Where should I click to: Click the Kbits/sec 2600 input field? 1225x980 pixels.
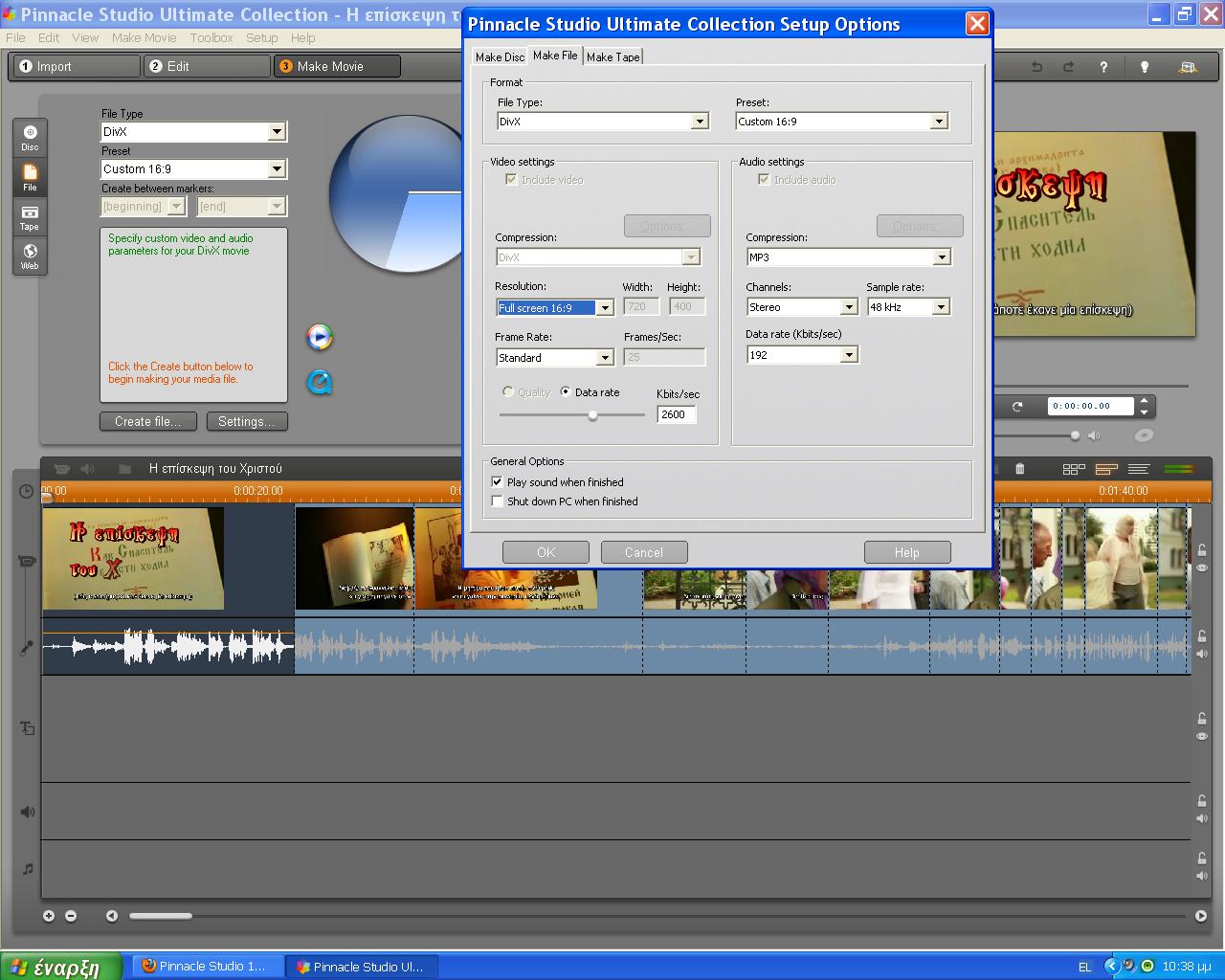pyautogui.click(x=677, y=414)
